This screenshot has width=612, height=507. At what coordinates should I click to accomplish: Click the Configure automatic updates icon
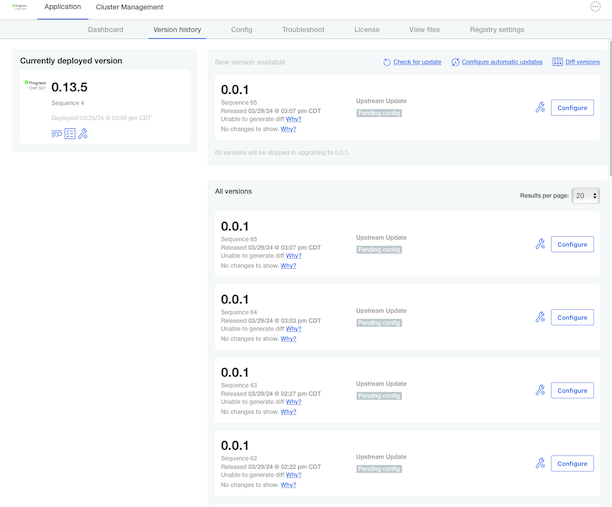455,62
